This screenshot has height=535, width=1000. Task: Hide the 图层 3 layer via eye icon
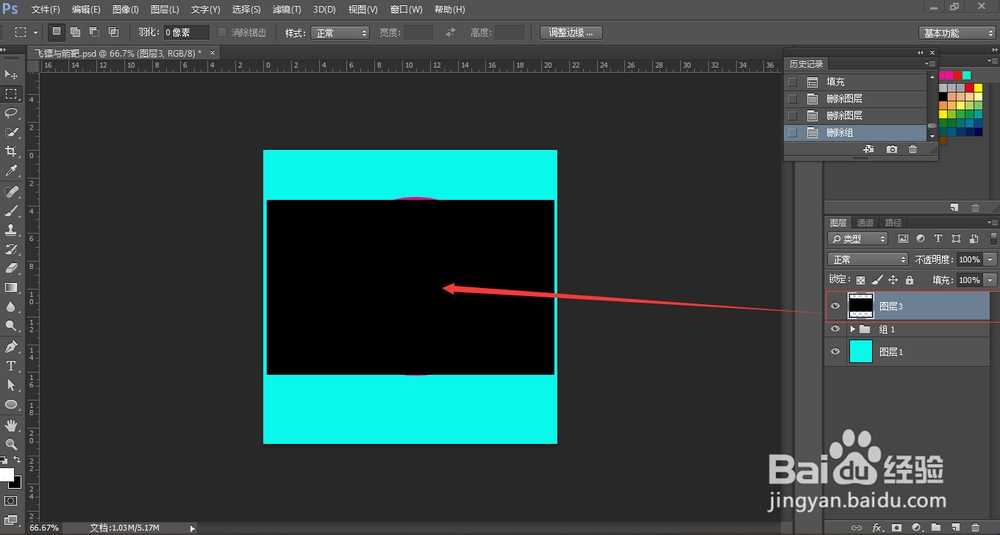835,306
